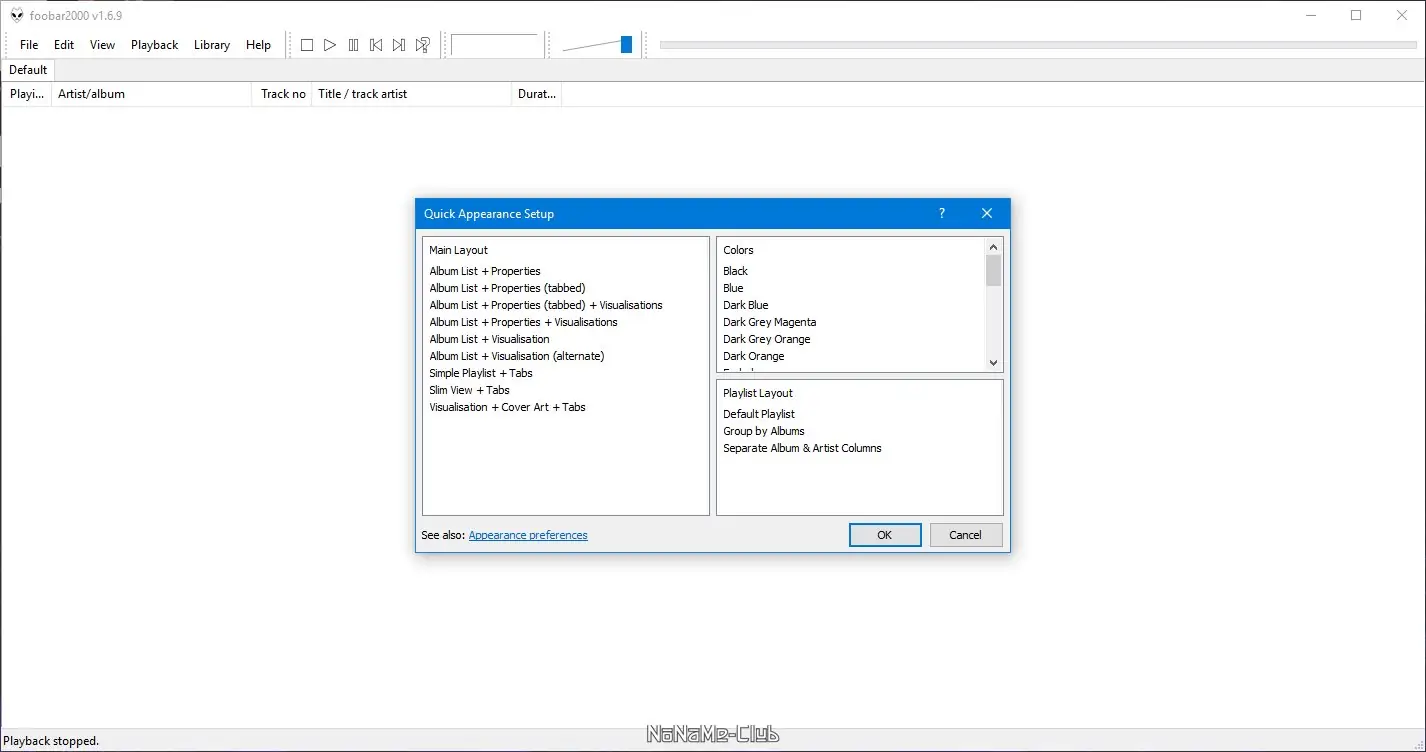This screenshot has height=752, width=1426.
Task: Open the Playback menu
Action: 155,45
